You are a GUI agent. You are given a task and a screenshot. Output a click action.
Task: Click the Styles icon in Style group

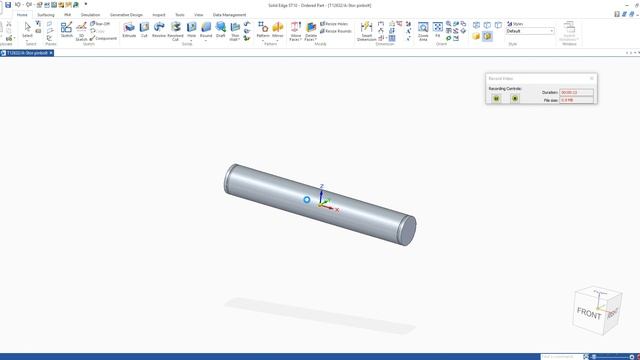click(515, 24)
